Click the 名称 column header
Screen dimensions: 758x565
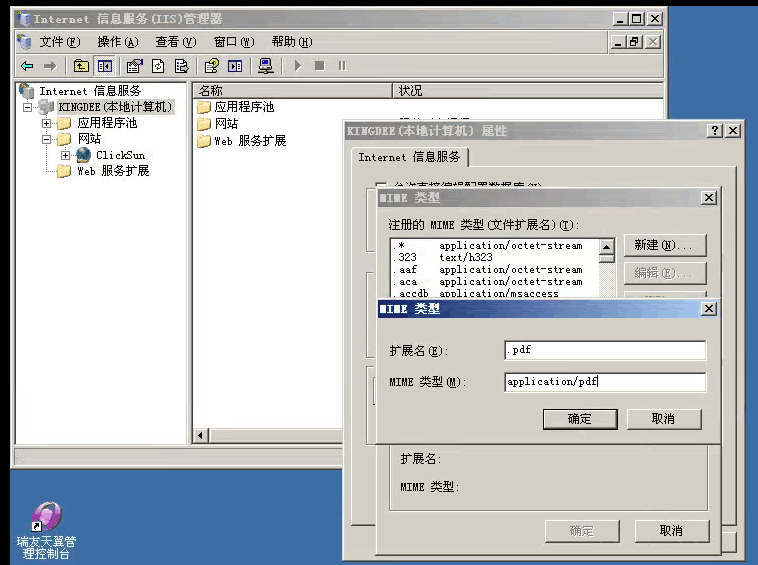pos(292,90)
